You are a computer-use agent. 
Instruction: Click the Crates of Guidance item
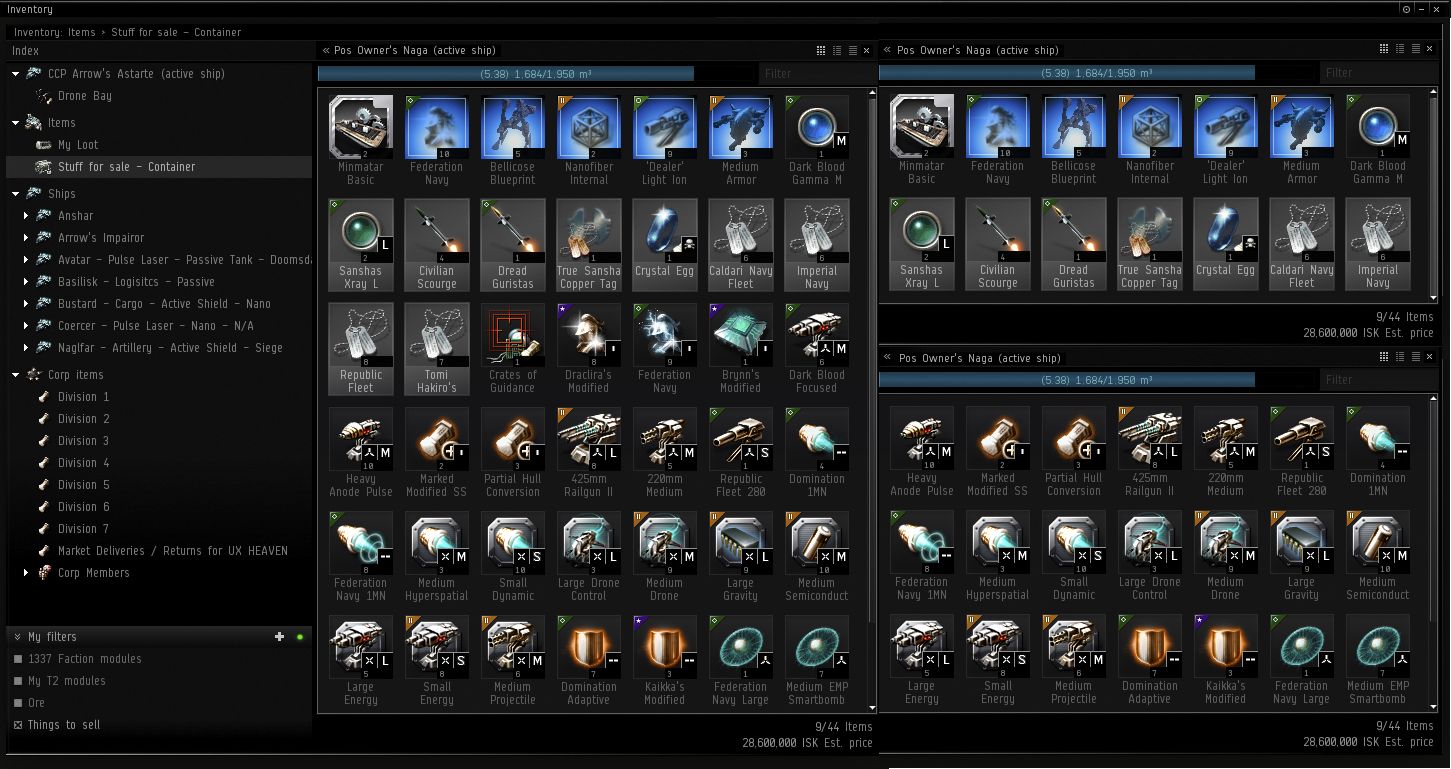pos(512,349)
